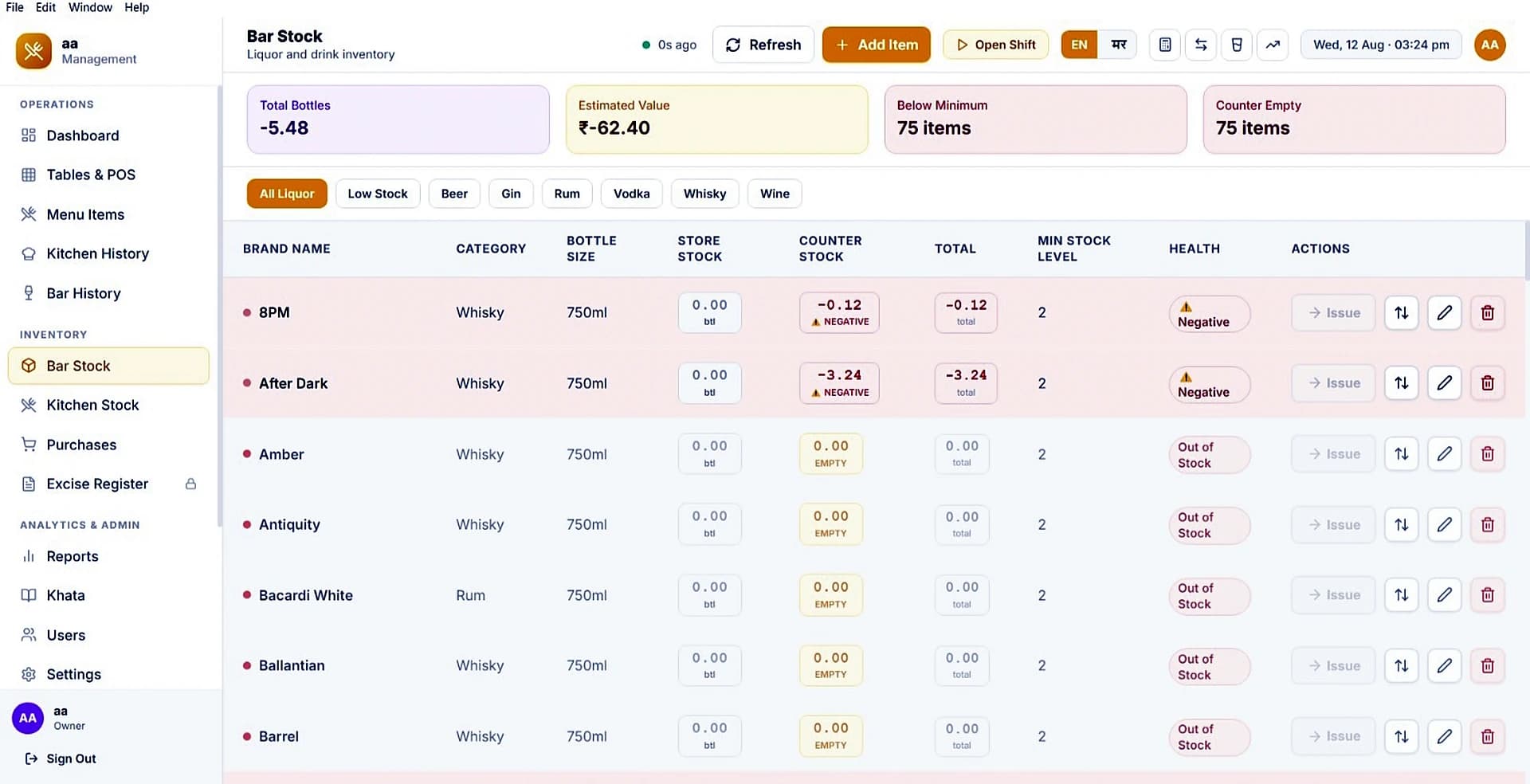The width and height of the screenshot is (1530, 784).
Task: Filter the list by Gin
Action: point(511,194)
